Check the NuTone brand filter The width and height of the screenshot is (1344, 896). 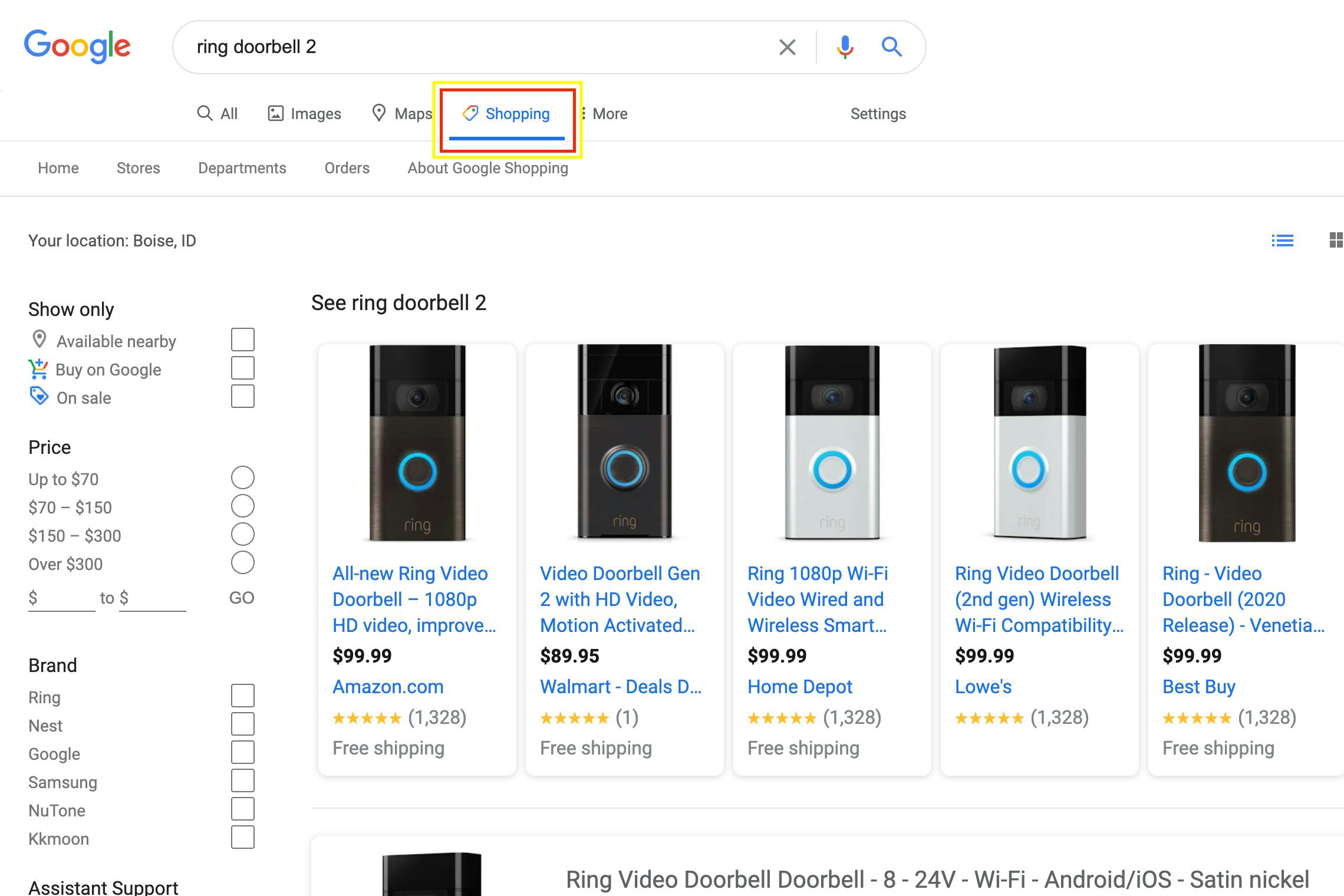[243, 809]
